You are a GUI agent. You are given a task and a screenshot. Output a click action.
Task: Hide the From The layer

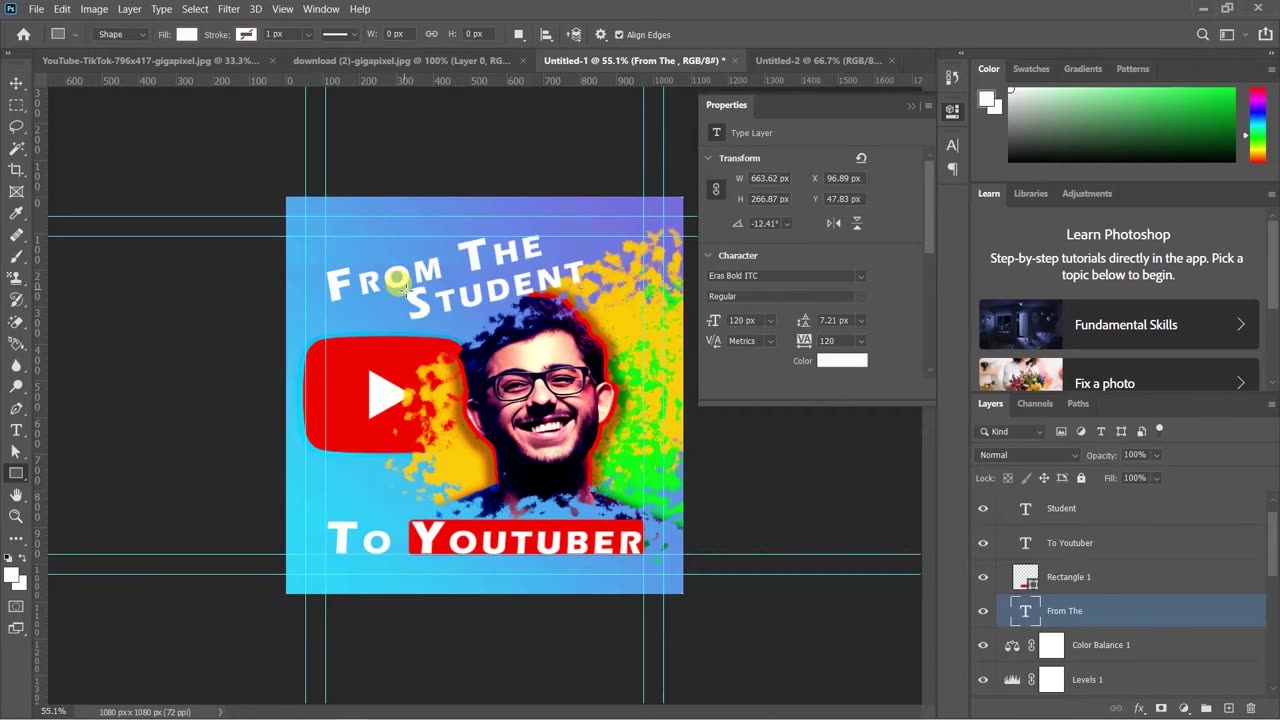[x=983, y=611]
